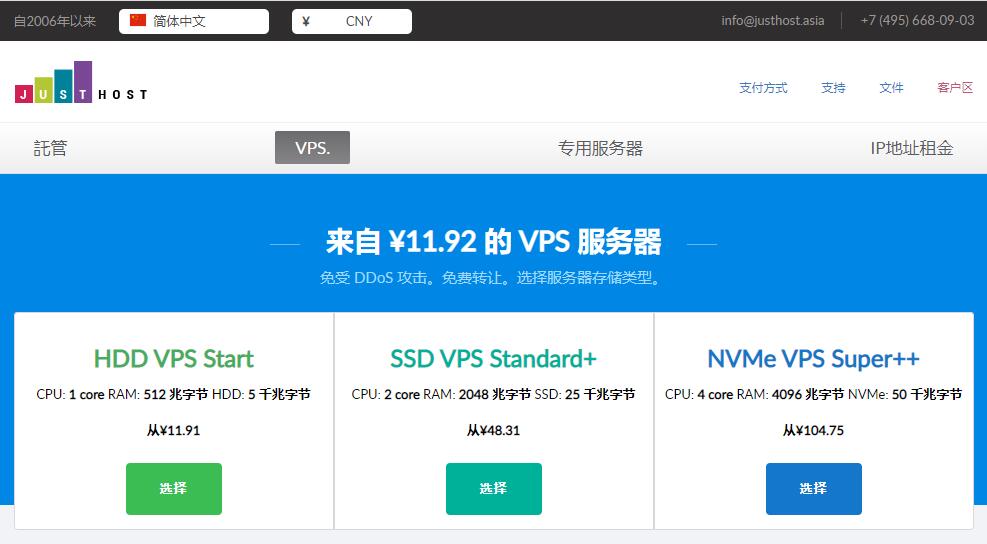Image resolution: width=987 pixels, height=544 pixels.
Task: Click the JustHost logo
Action: click(81, 82)
